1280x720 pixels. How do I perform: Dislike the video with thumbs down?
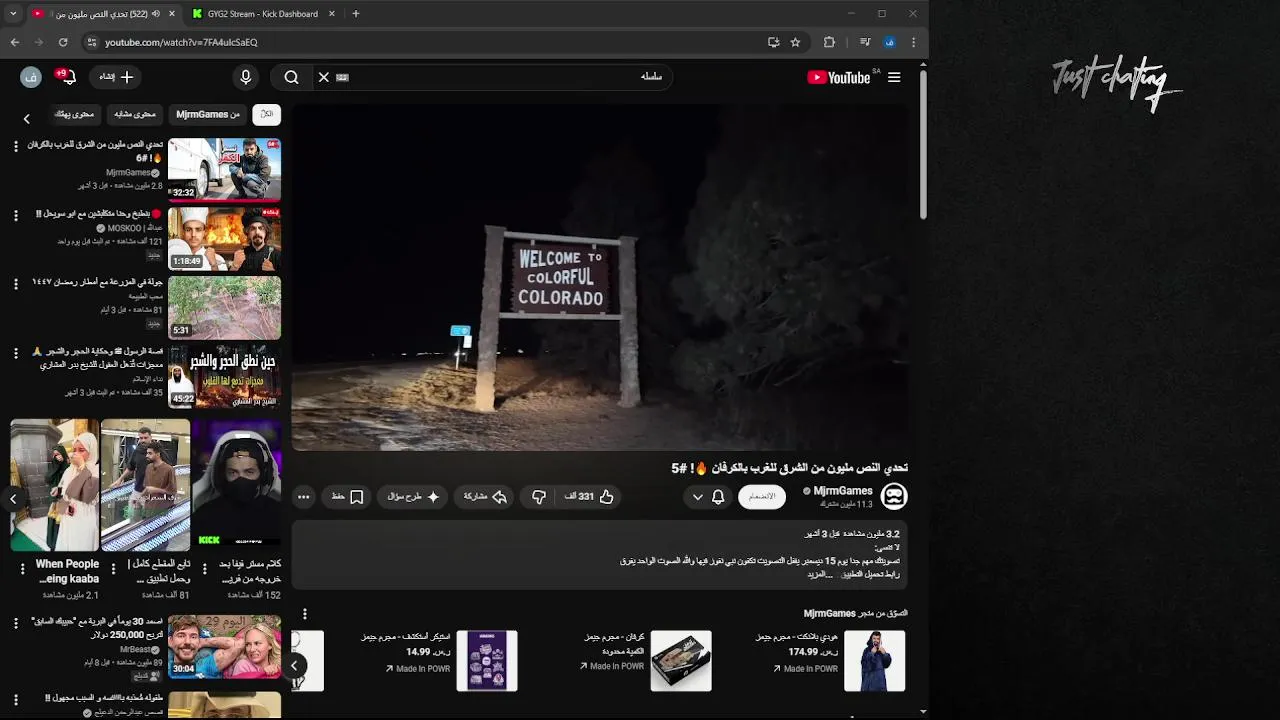coord(538,496)
